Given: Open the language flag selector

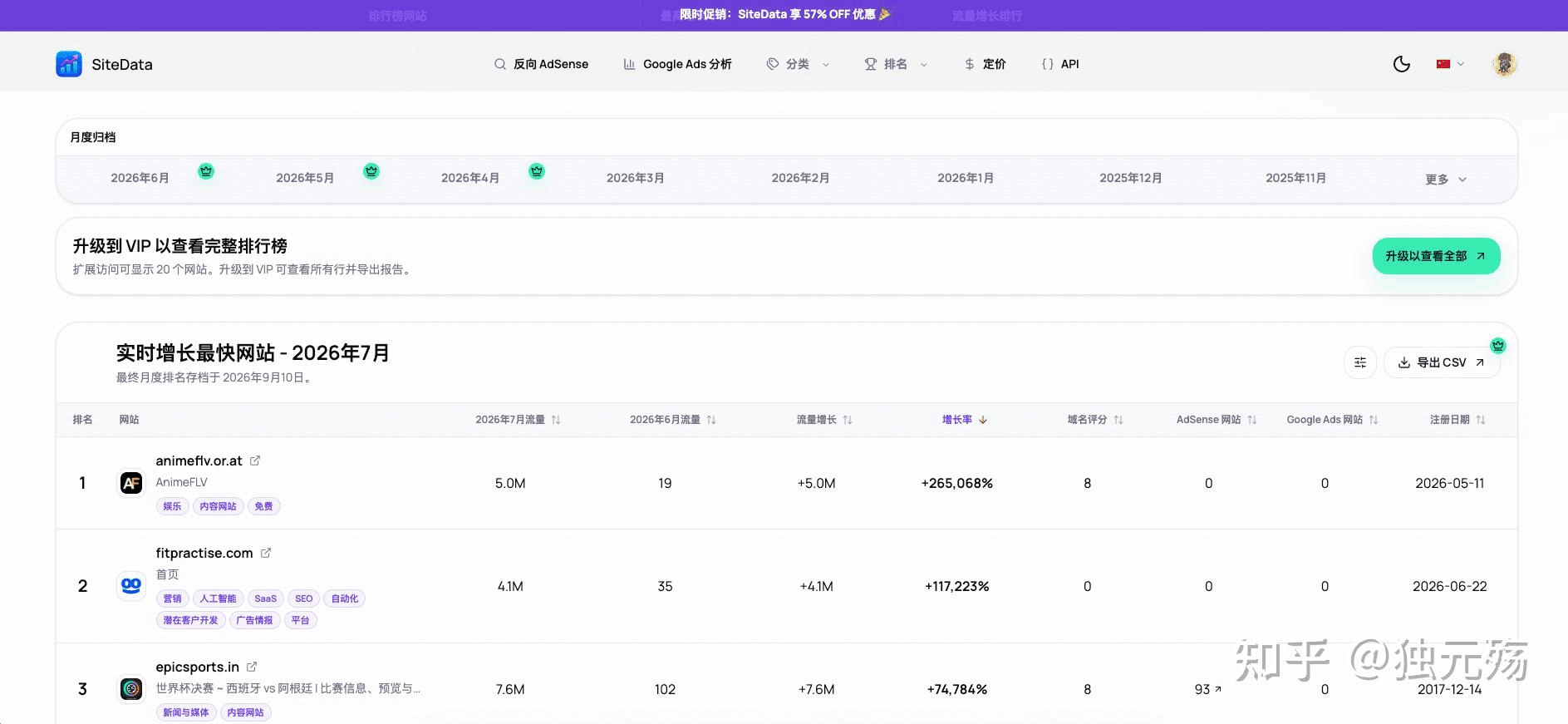Looking at the screenshot, I should click(1450, 64).
